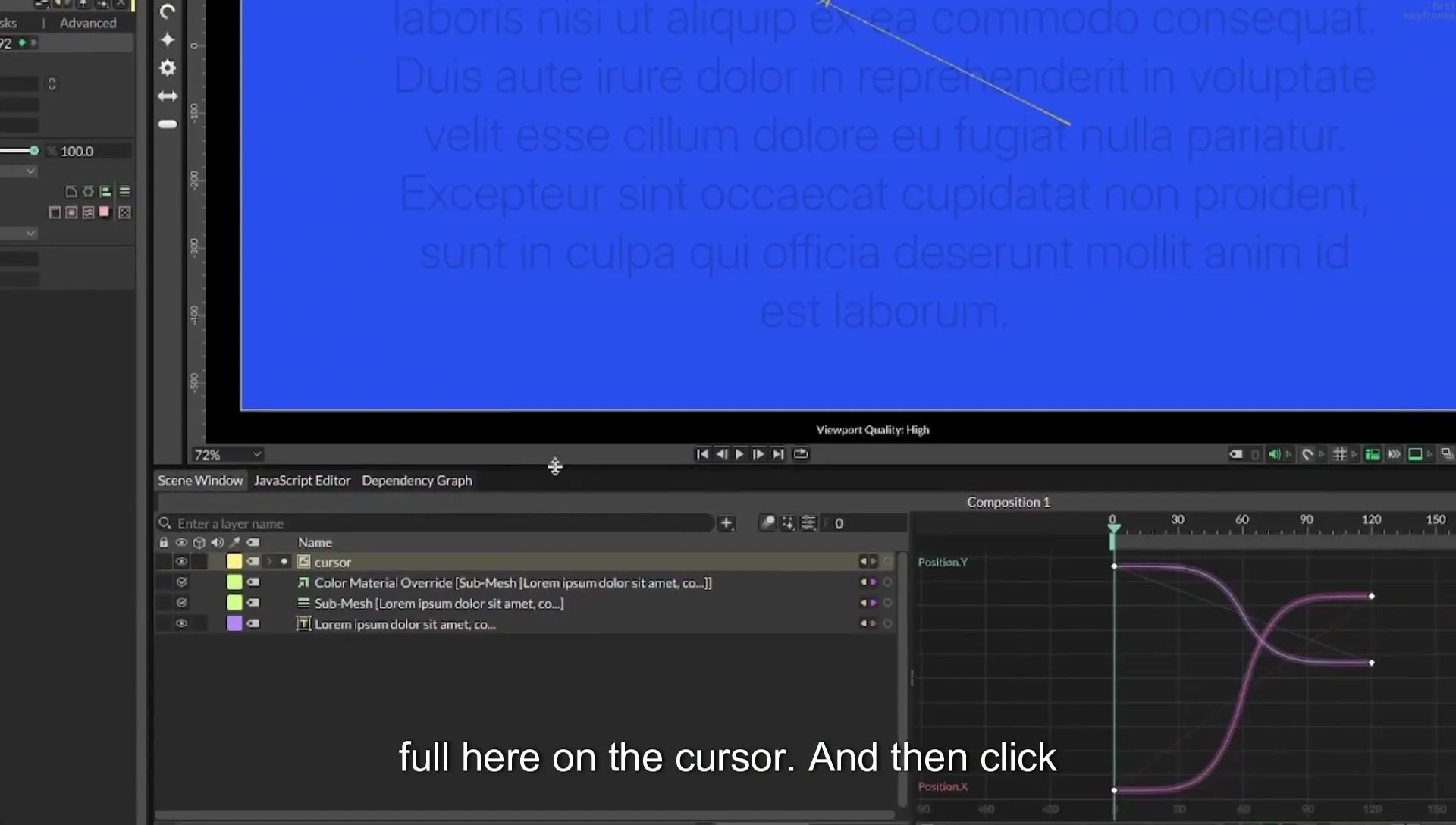1456x825 pixels.
Task: Toggle check mark on Sub-Mesh row
Action: (181, 603)
